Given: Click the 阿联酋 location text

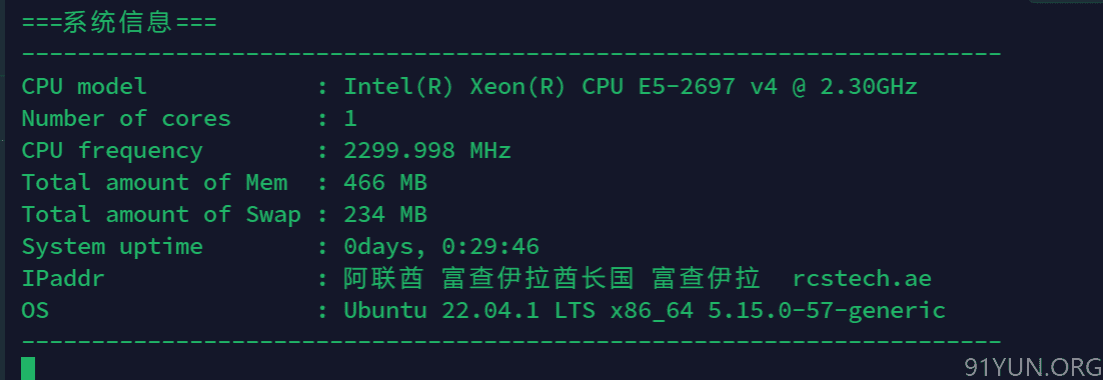Looking at the screenshot, I should click(x=384, y=279).
